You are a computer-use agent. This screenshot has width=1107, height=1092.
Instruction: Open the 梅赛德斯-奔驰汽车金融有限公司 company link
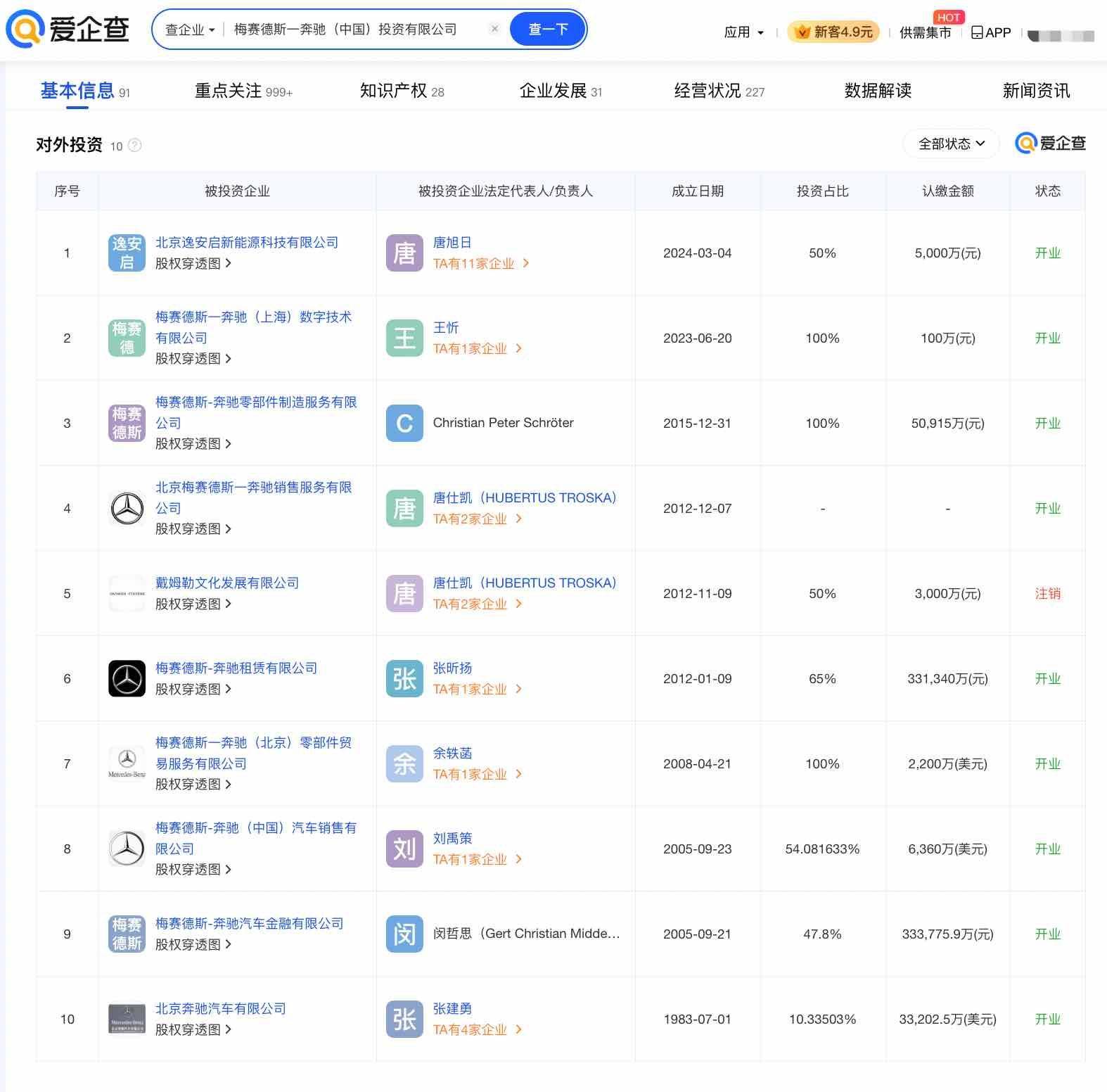(x=249, y=923)
